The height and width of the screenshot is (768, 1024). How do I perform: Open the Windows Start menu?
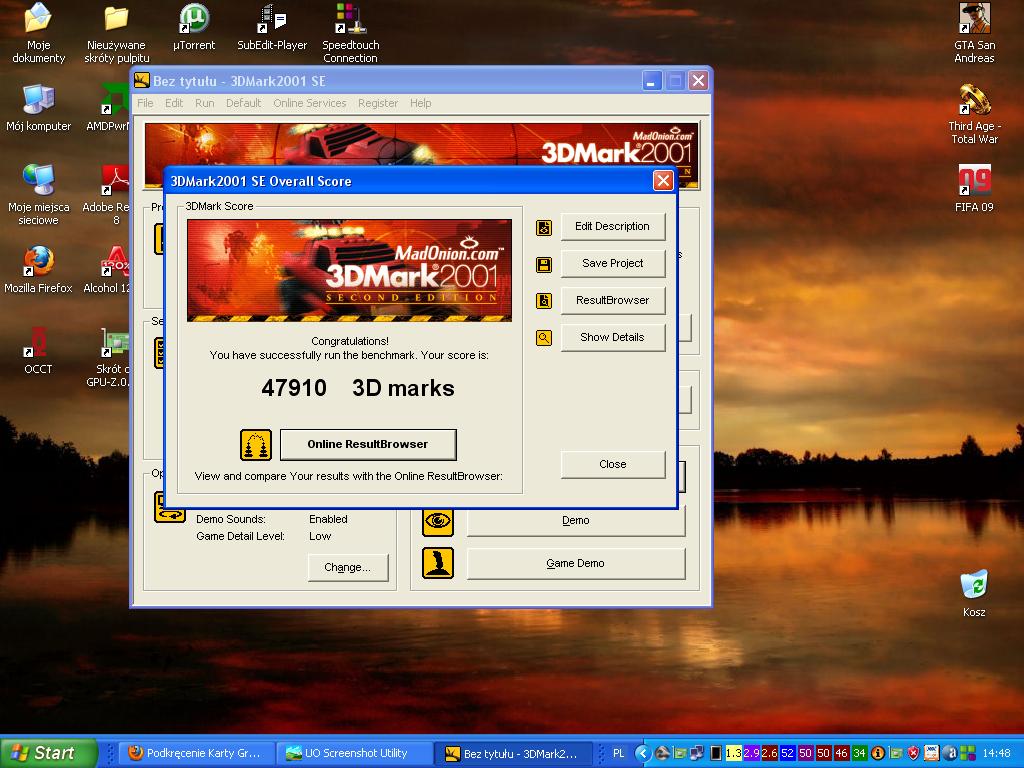[x=47, y=753]
